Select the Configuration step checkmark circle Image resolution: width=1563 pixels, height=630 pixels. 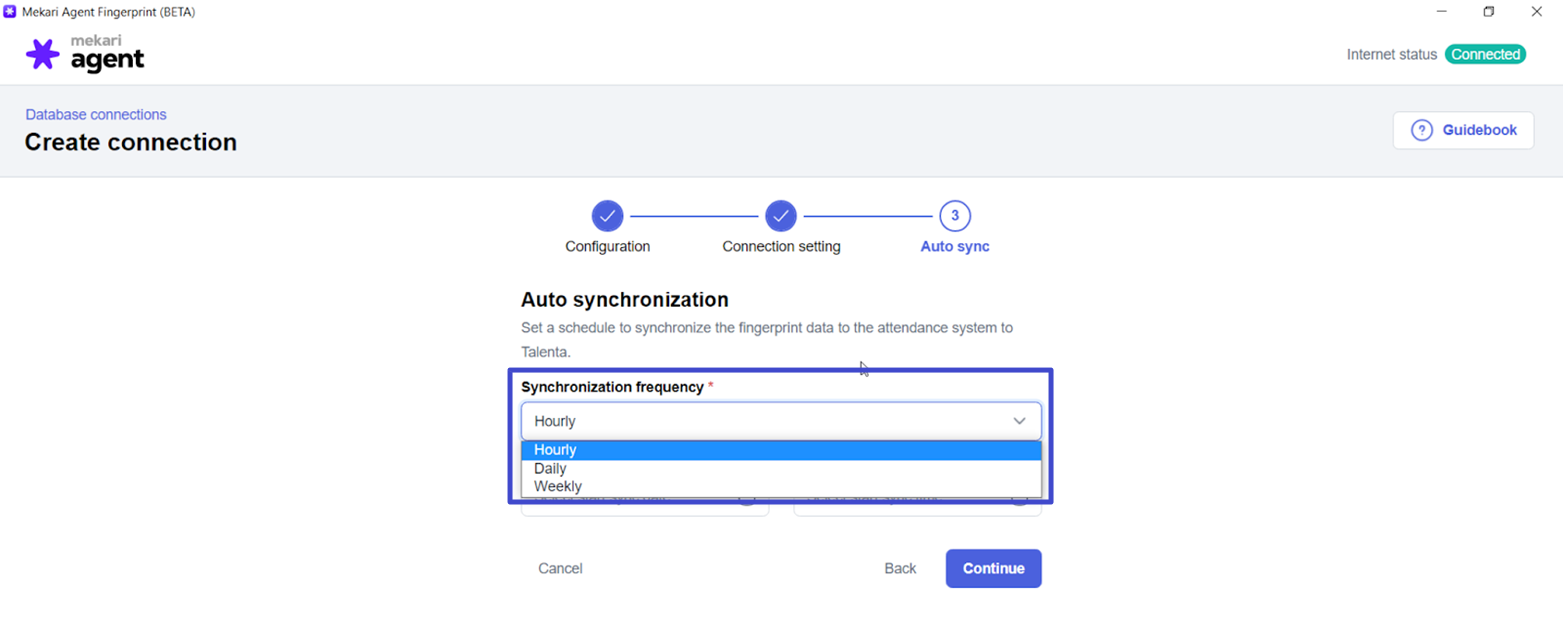pyautogui.click(x=607, y=215)
